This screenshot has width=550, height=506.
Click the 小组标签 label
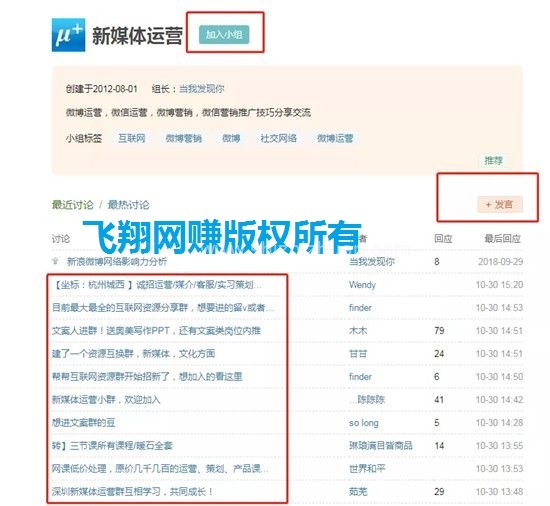[83, 138]
